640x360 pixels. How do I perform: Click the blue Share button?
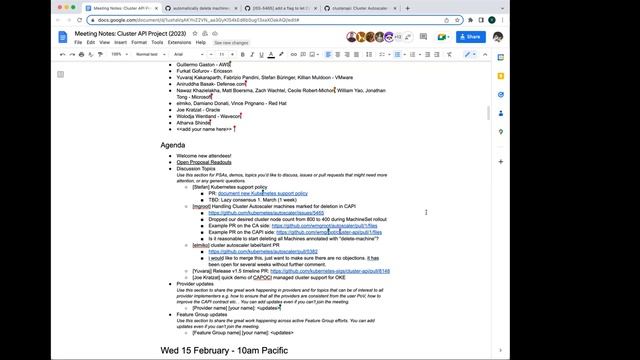(471, 37)
